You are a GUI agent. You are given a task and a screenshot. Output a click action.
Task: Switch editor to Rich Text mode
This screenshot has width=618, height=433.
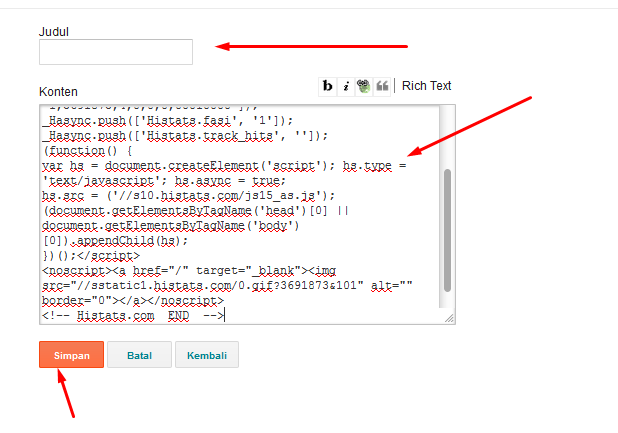tap(426, 85)
